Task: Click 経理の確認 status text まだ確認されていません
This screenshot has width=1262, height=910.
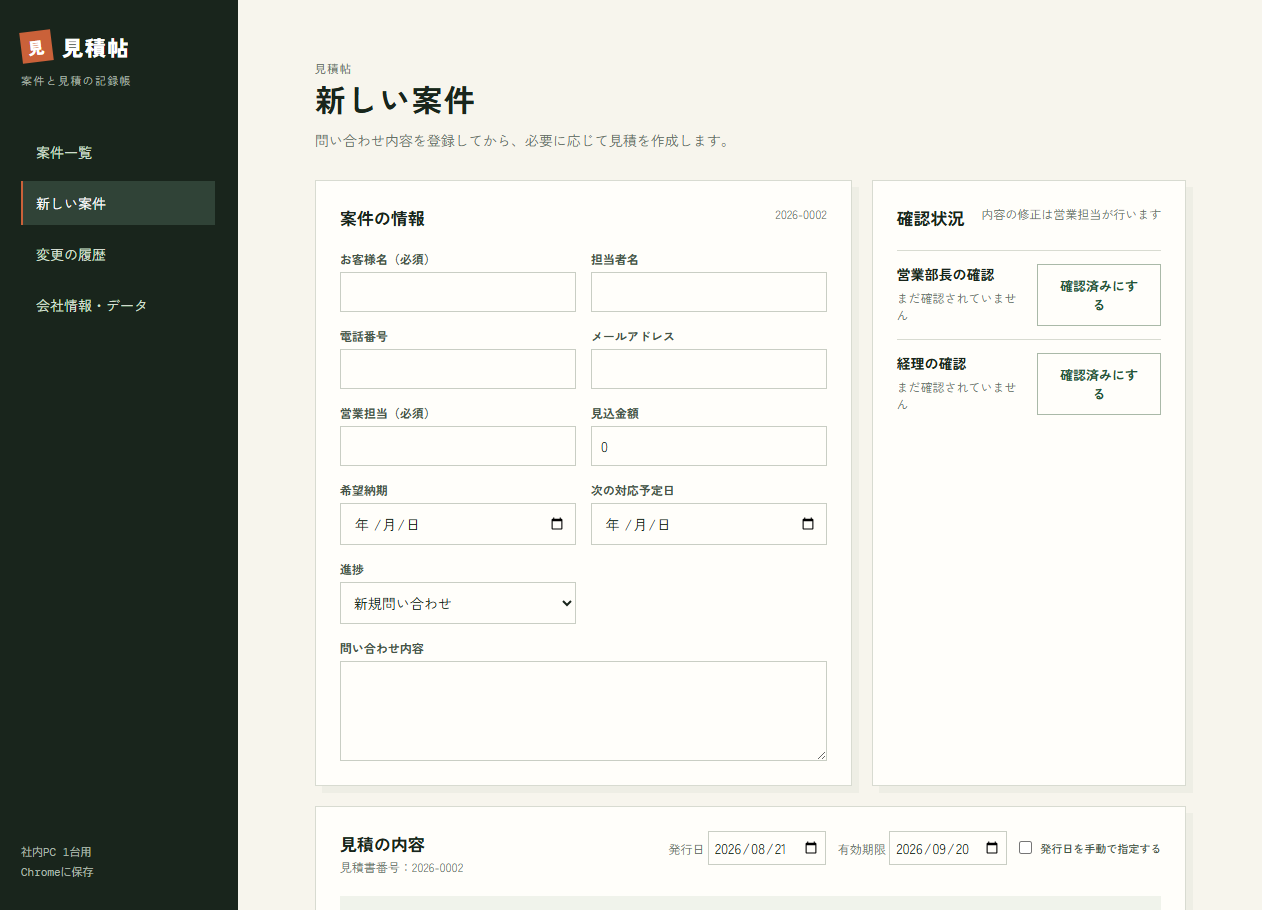Action: point(957,396)
